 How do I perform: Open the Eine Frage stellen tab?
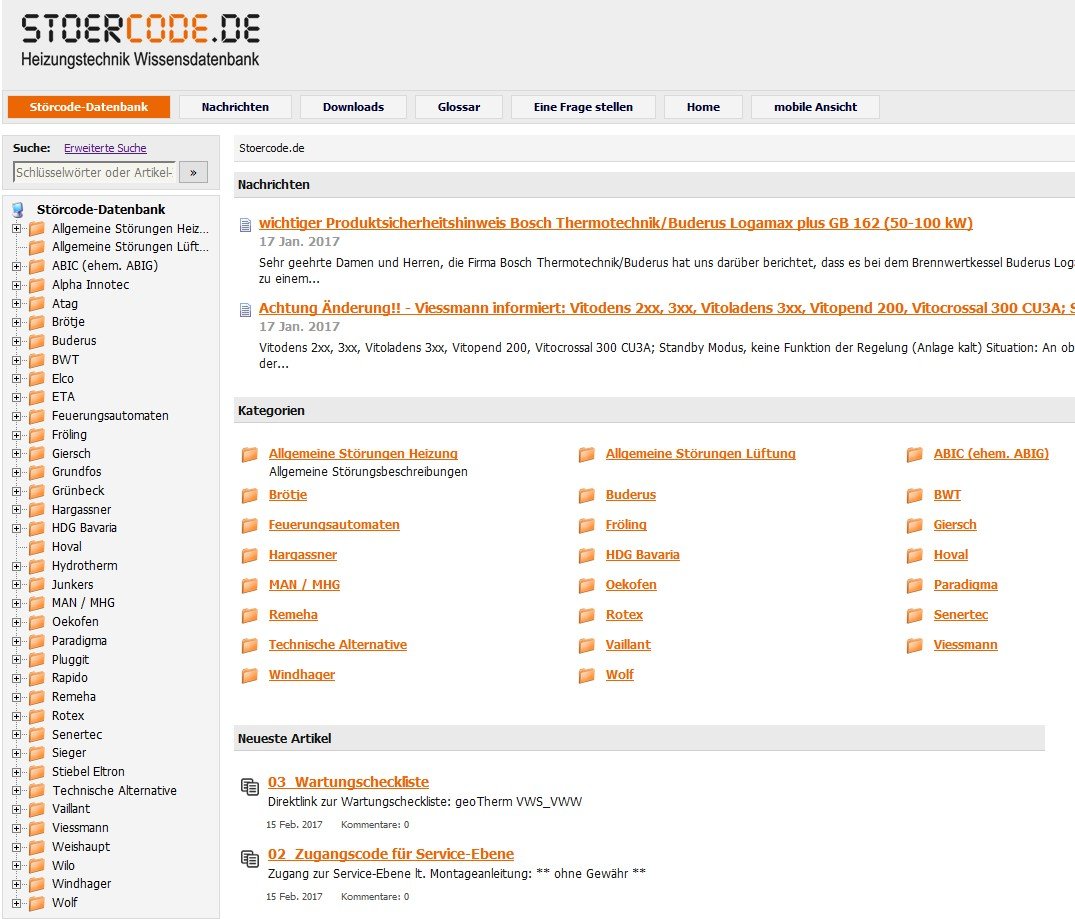[583, 107]
